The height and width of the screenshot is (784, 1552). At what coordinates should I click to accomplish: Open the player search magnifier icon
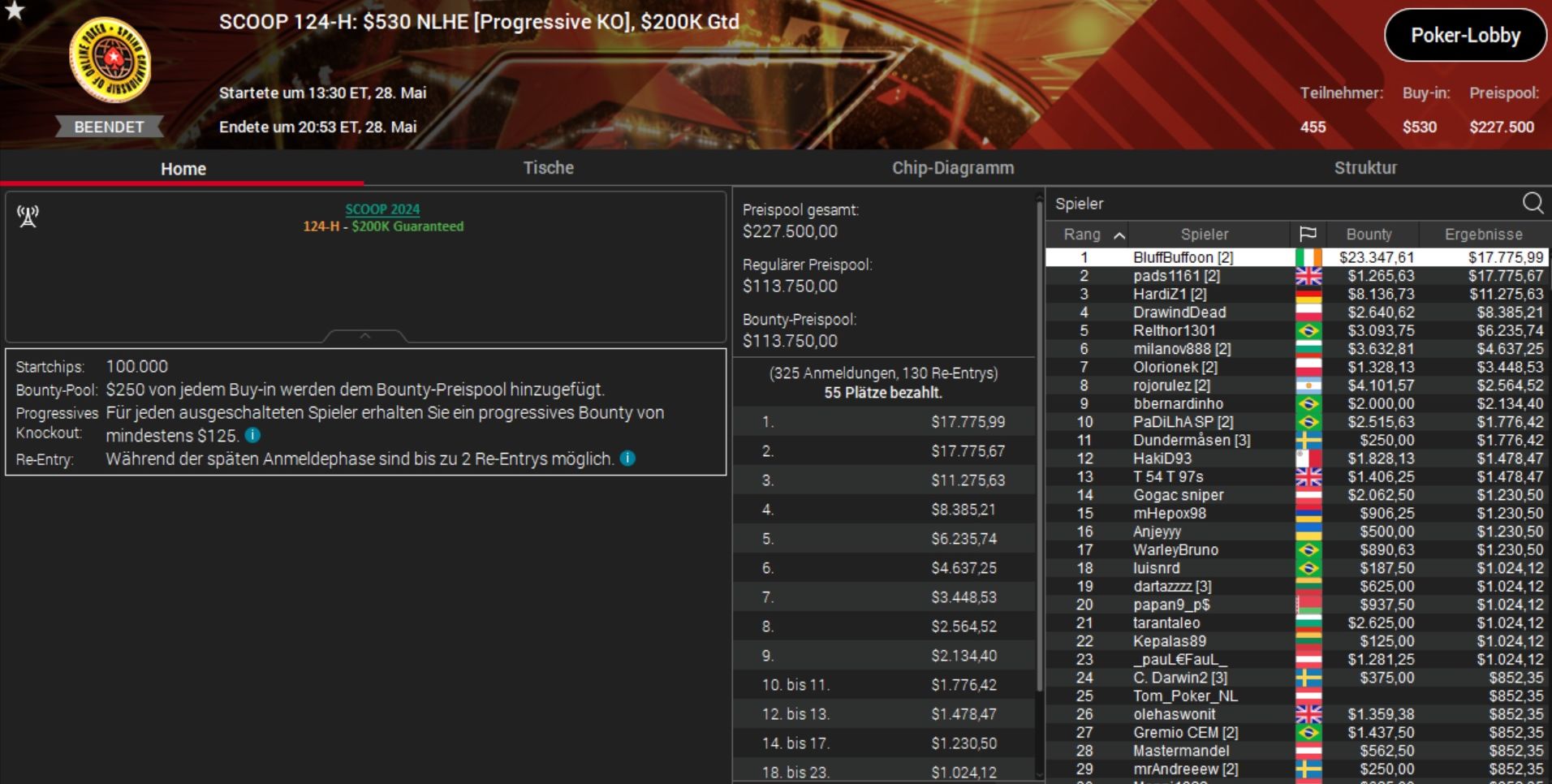pos(1533,203)
